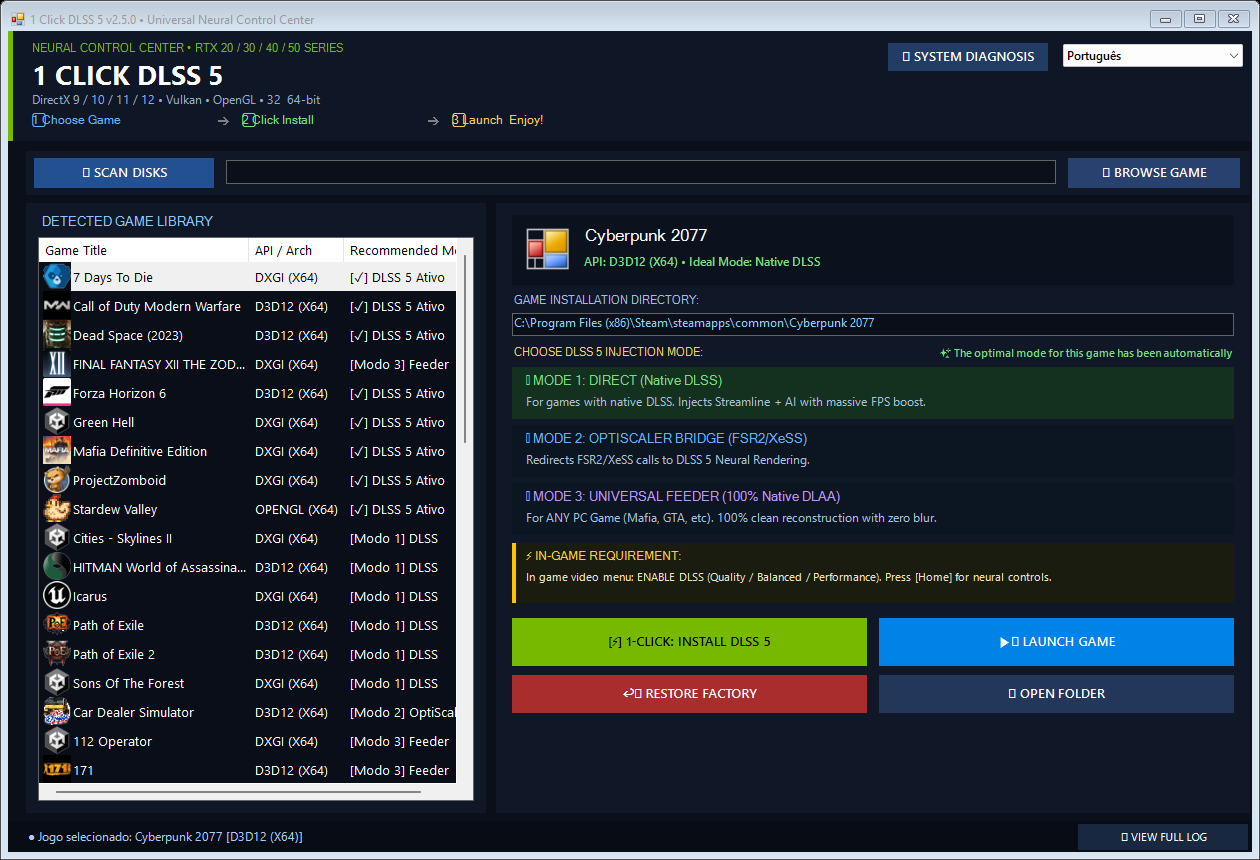
Task: Click the app icon in title bar
Action: [x=17, y=19]
